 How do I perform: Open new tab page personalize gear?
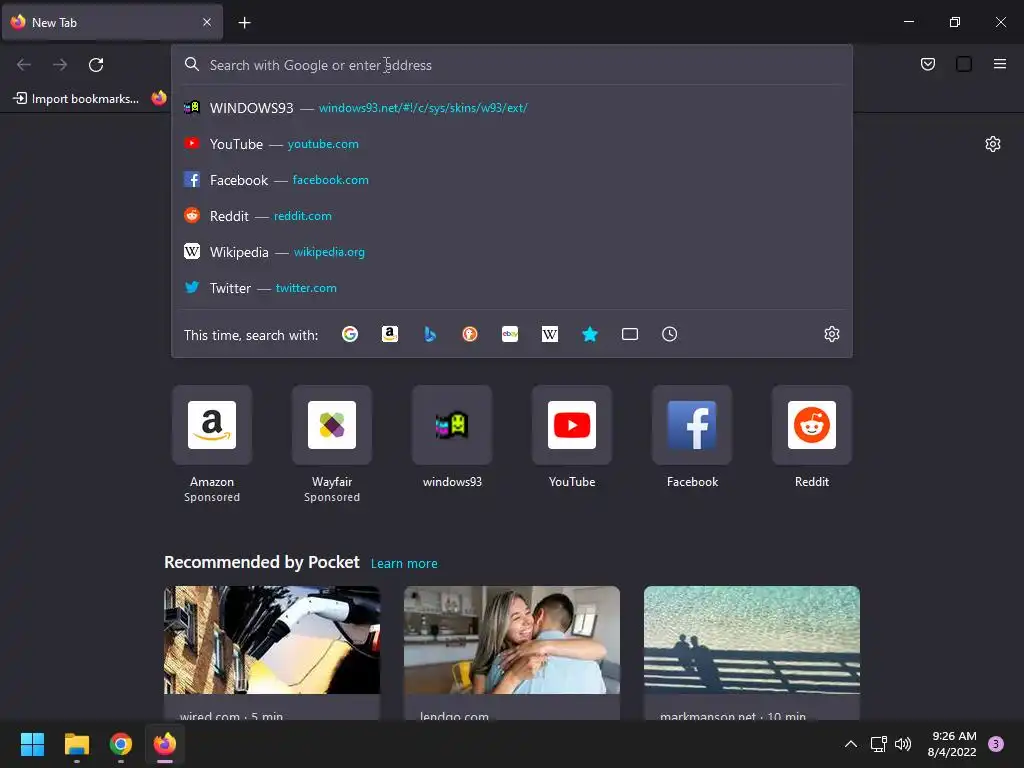coord(993,144)
